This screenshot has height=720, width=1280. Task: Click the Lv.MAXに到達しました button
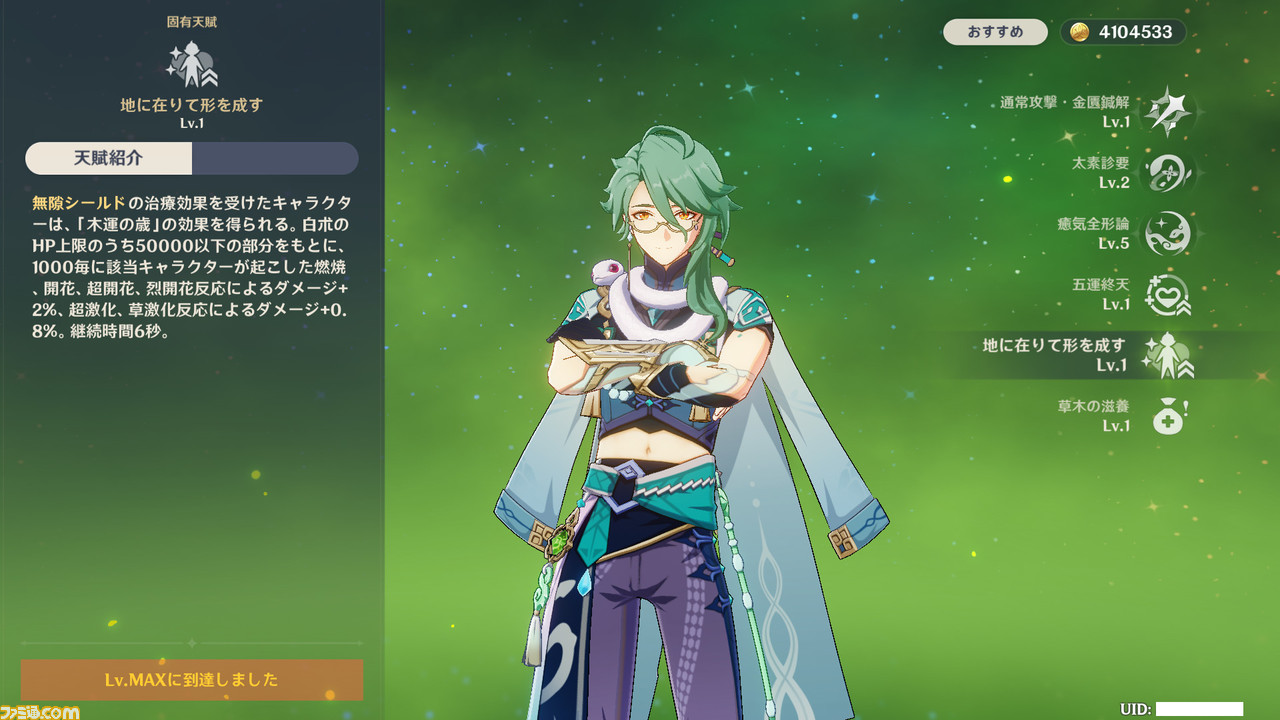pos(192,680)
